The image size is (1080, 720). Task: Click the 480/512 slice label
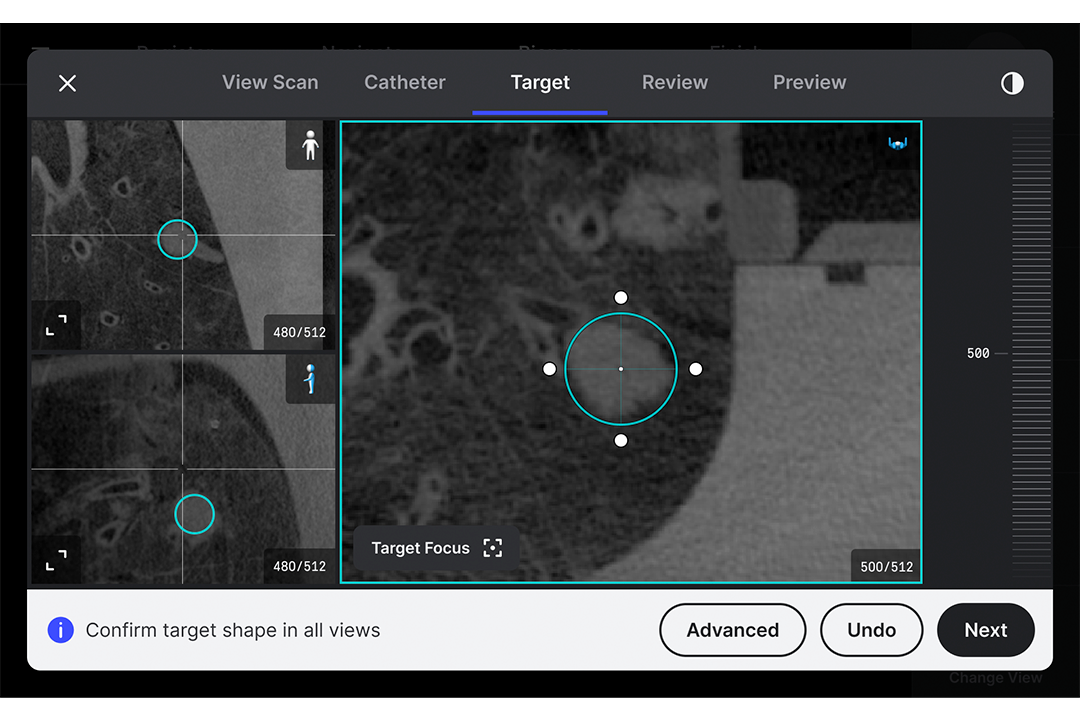(x=299, y=332)
